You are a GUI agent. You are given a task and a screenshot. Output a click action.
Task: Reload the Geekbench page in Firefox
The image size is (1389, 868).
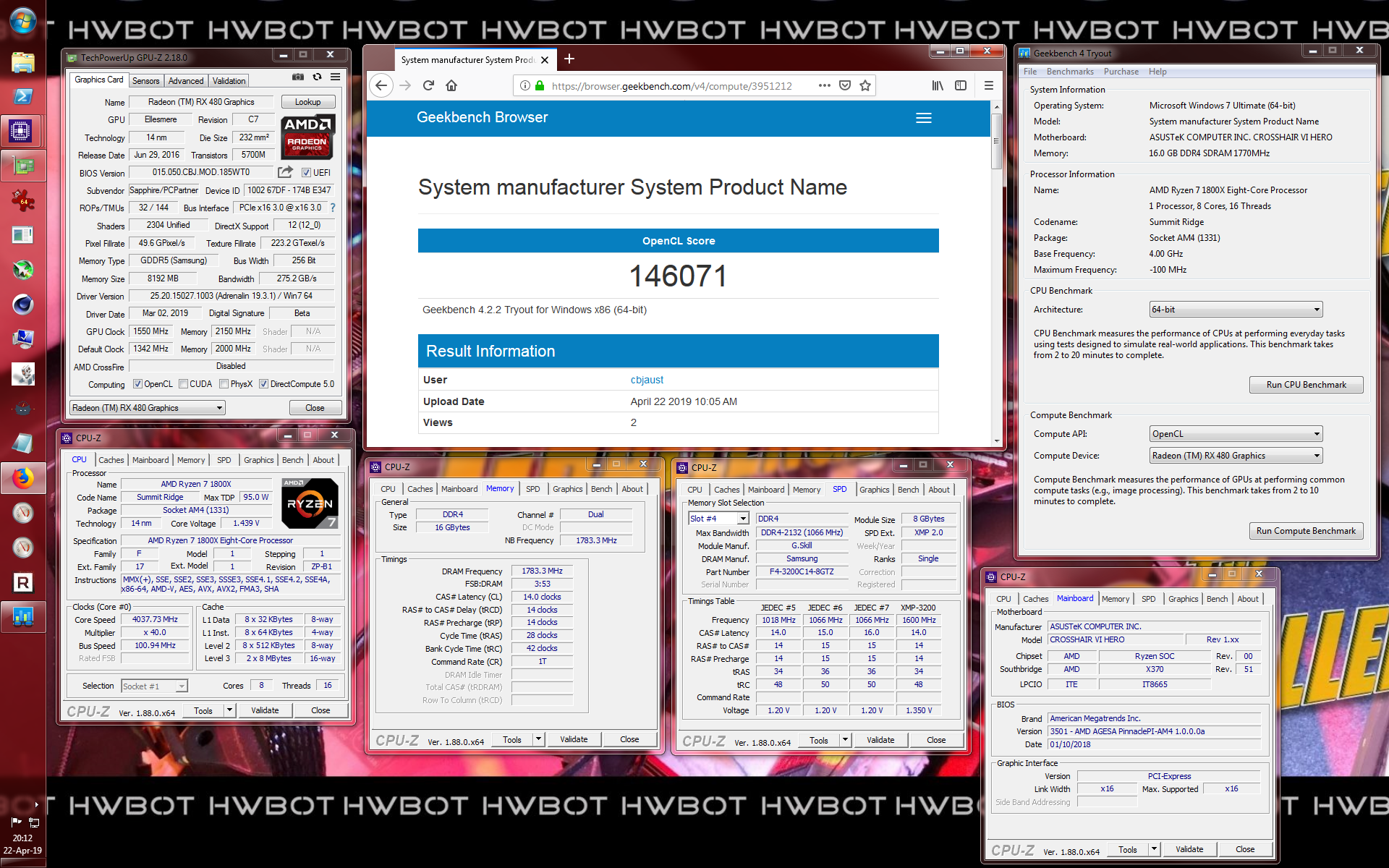pyautogui.click(x=428, y=86)
